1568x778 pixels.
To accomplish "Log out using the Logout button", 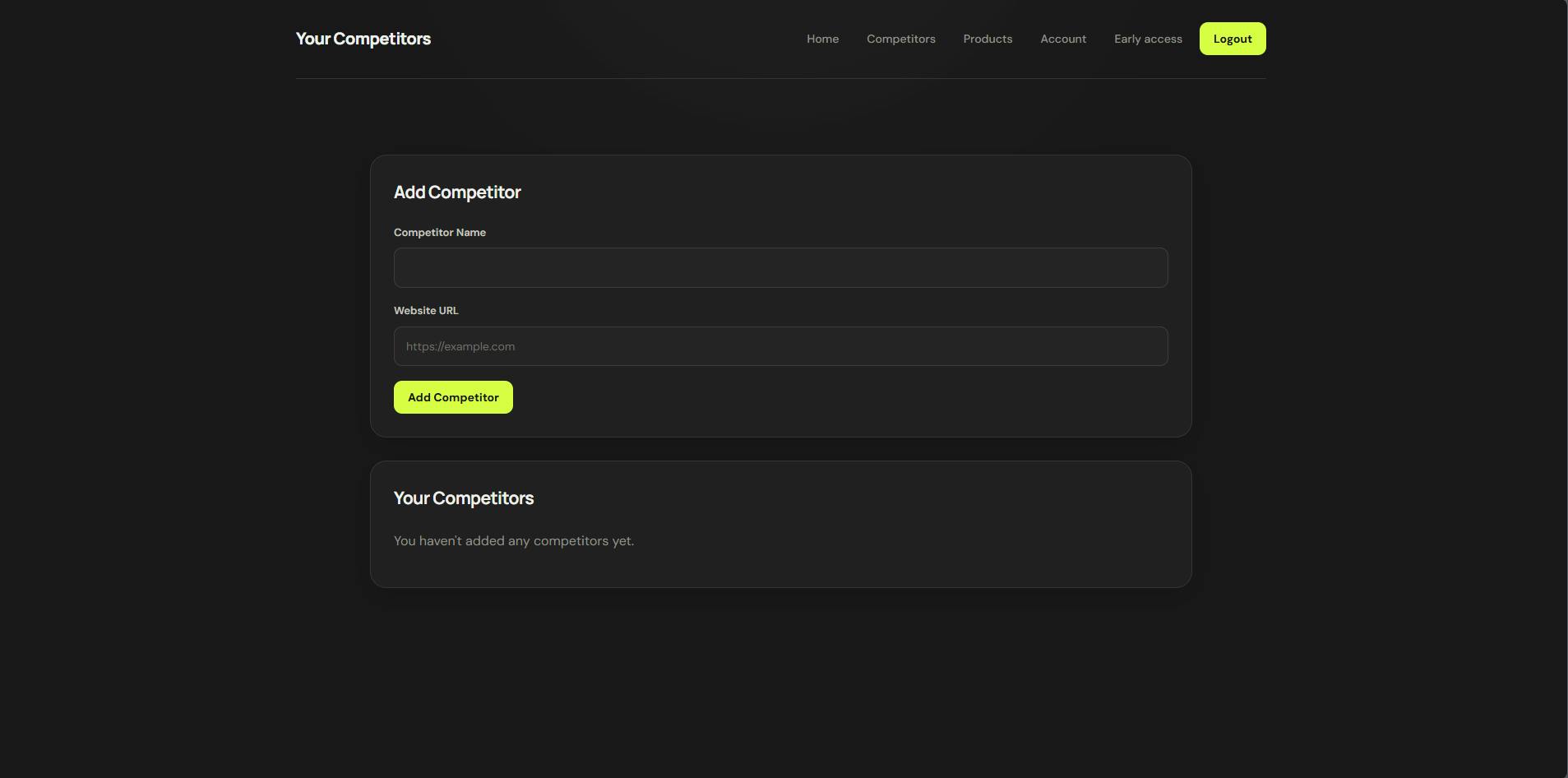I will coord(1233,39).
